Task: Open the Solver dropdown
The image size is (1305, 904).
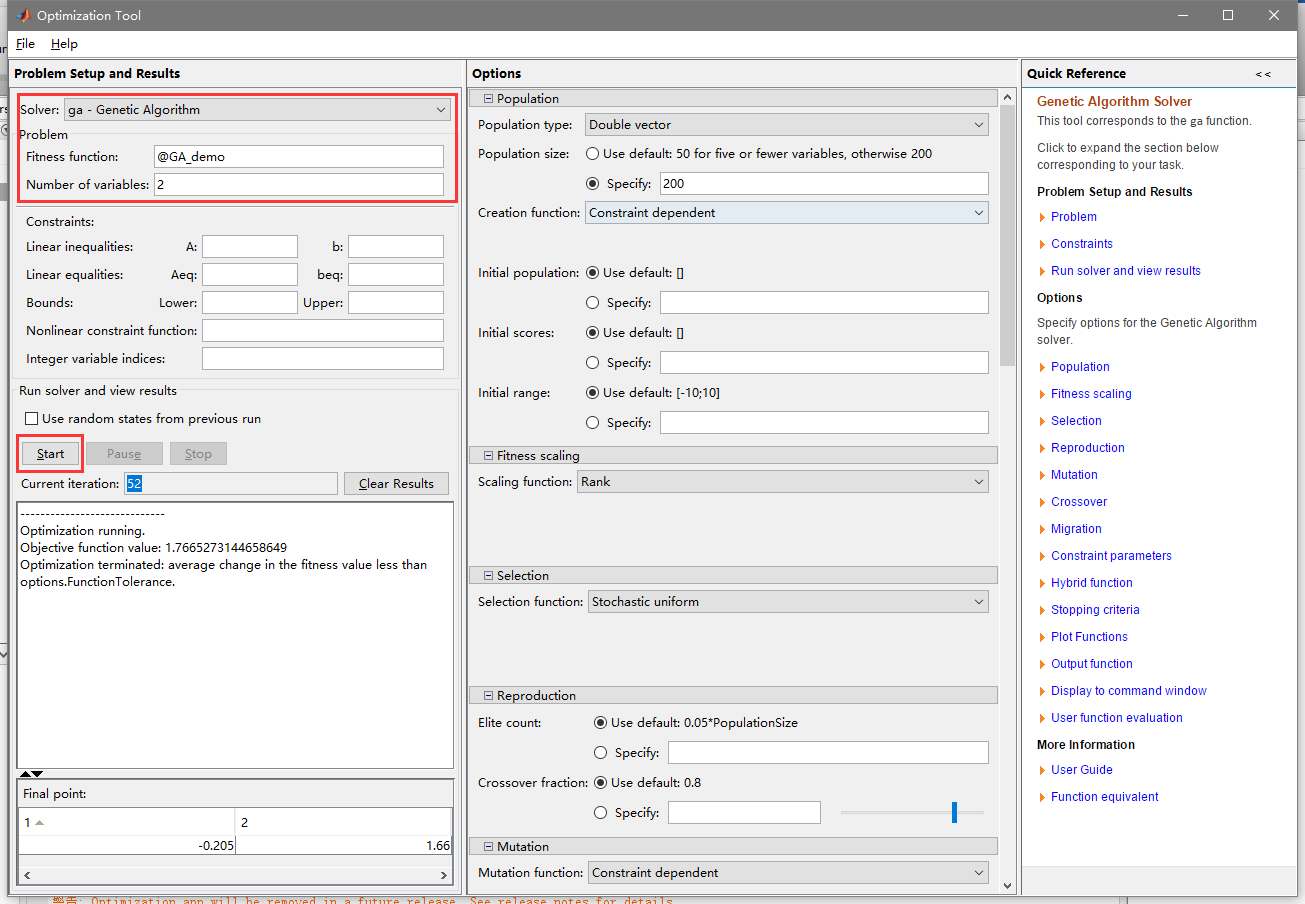Action: 258,110
